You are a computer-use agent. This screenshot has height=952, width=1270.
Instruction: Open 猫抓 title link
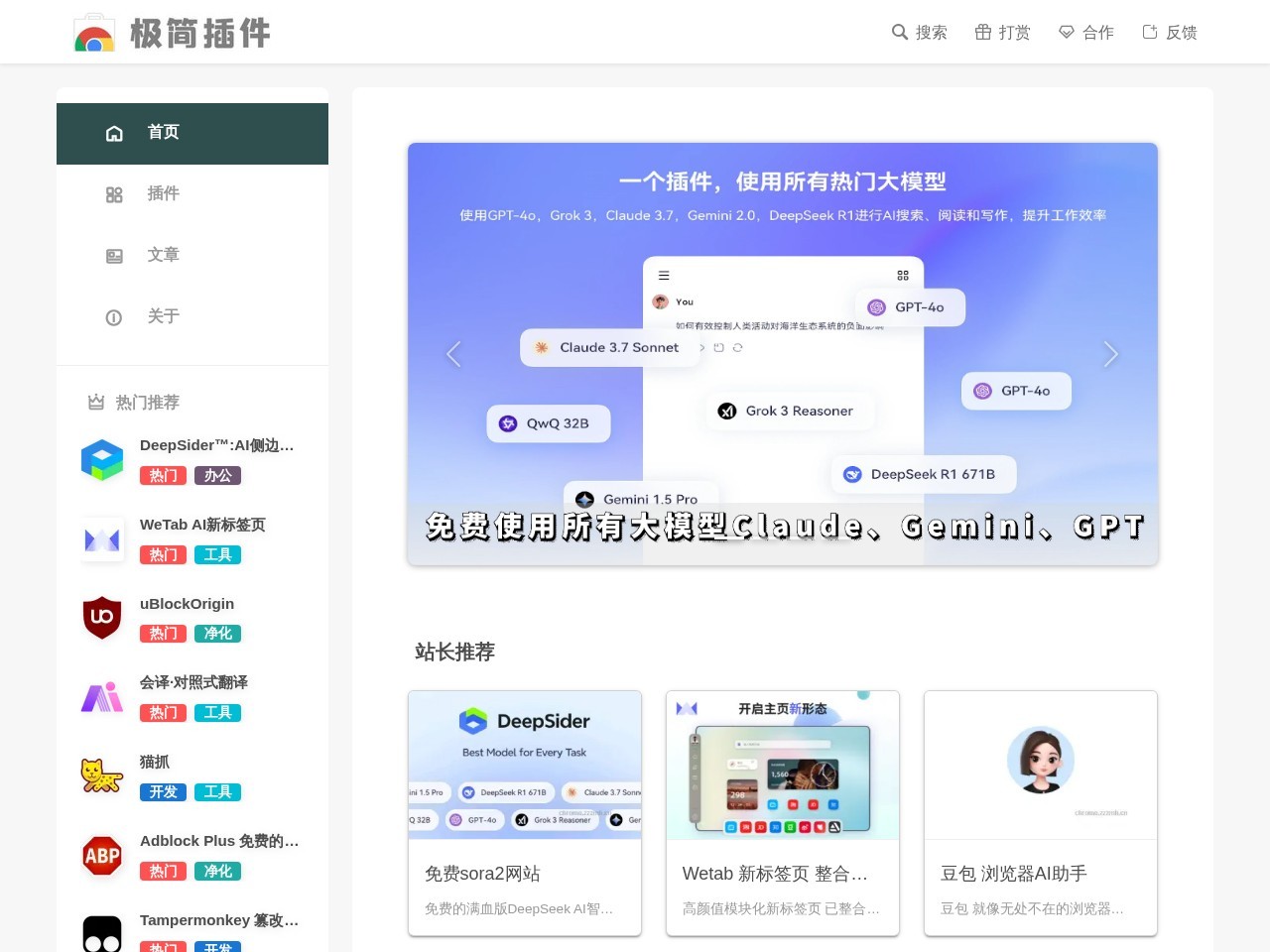pos(155,762)
